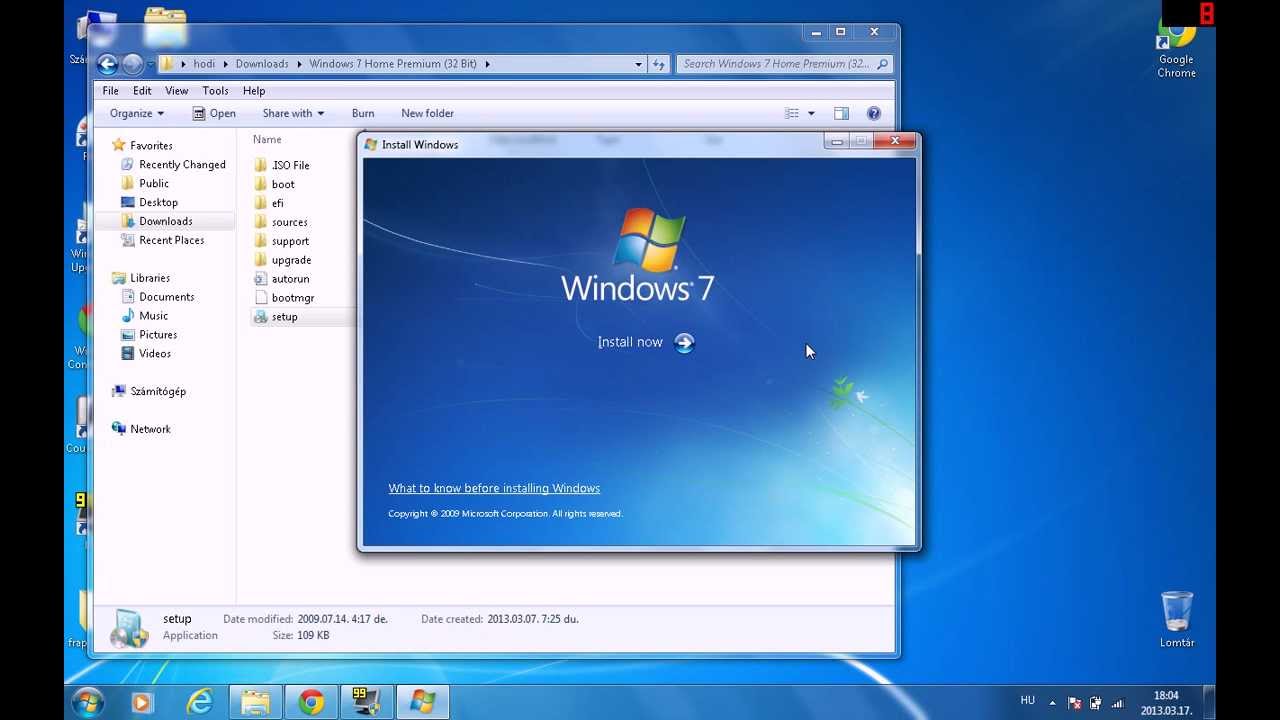Viewport: 1280px width, 720px height.
Task: Select the Videos library
Action: pos(155,354)
